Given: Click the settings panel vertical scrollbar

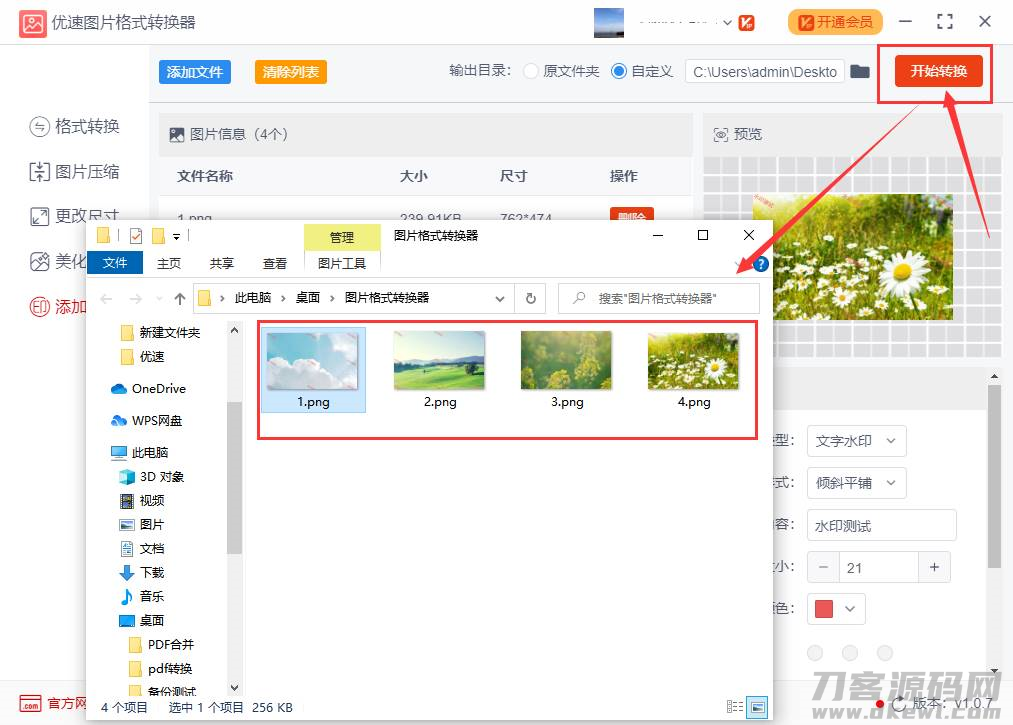Looking at the screenshot, I should click(994, 477).
